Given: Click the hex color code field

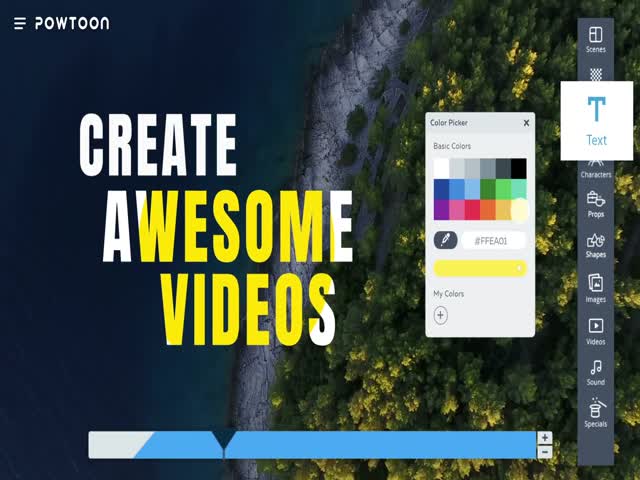Looking at the screenshot, I should pyautogui.click(x=494, y=241).
